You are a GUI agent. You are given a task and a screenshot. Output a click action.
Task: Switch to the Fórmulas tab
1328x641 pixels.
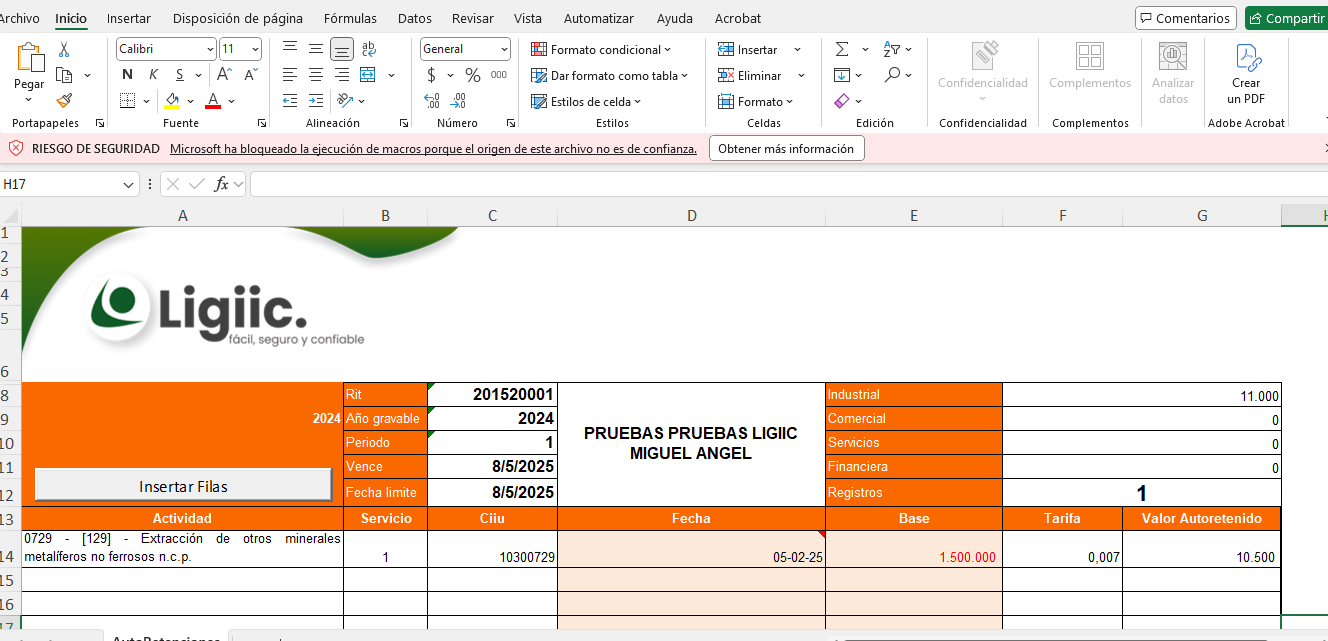pos(351,18)
